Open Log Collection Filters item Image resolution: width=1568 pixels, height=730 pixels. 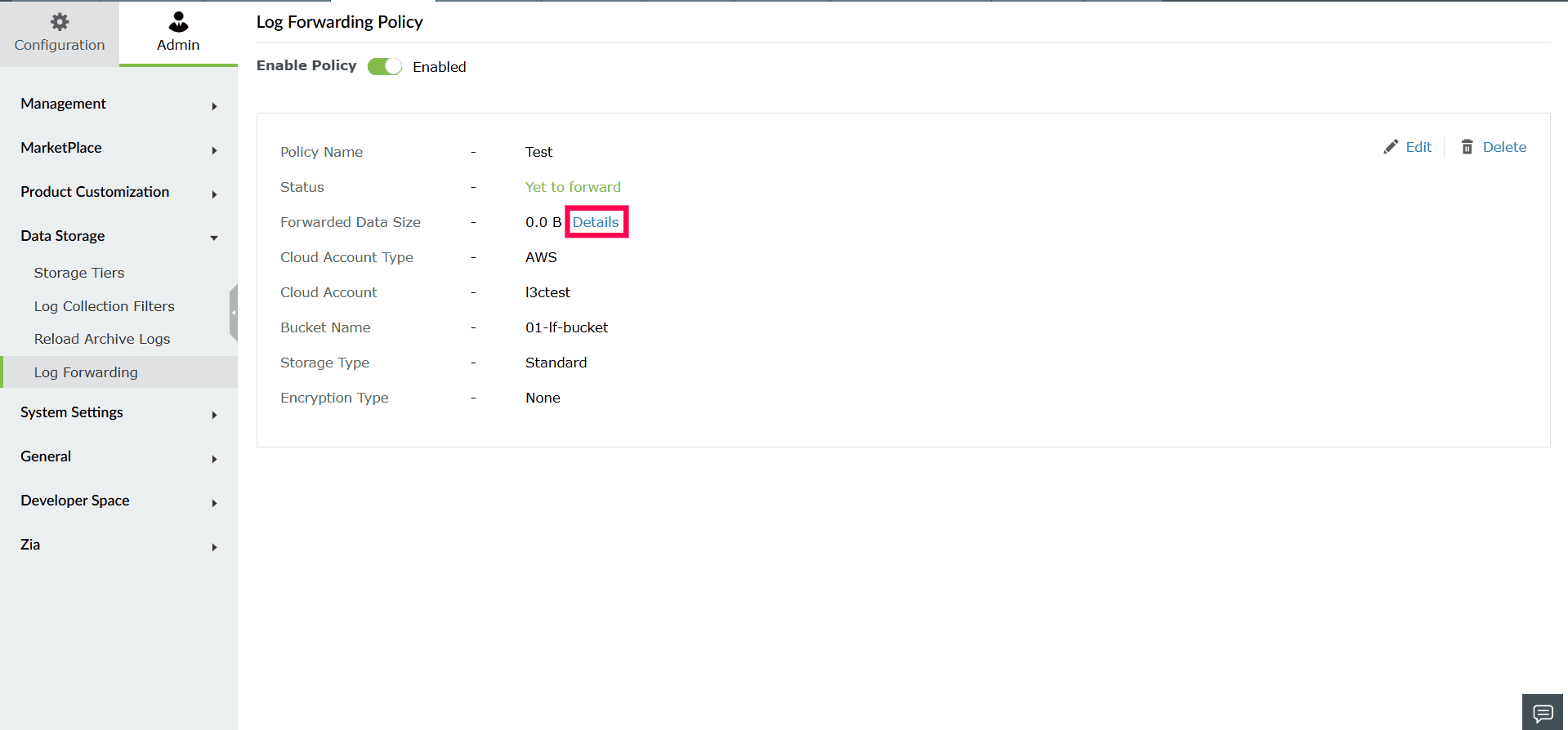click(105, 306)
